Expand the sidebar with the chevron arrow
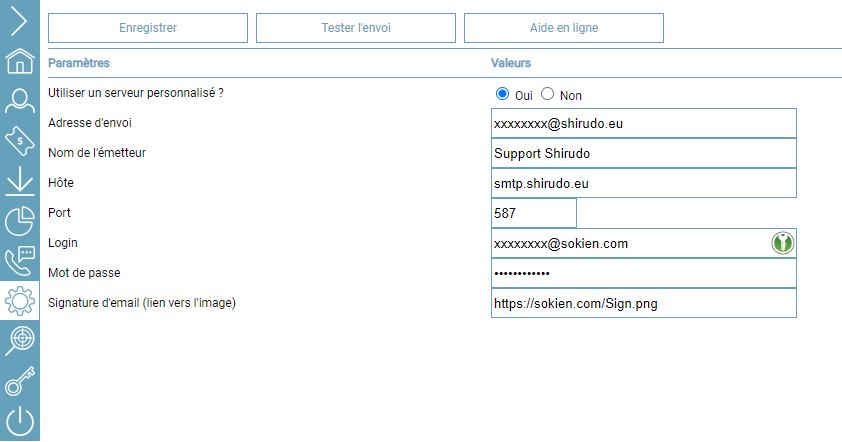Image resolution: width=842 pixels, height=442 pixels. click(x=19, y=21)
